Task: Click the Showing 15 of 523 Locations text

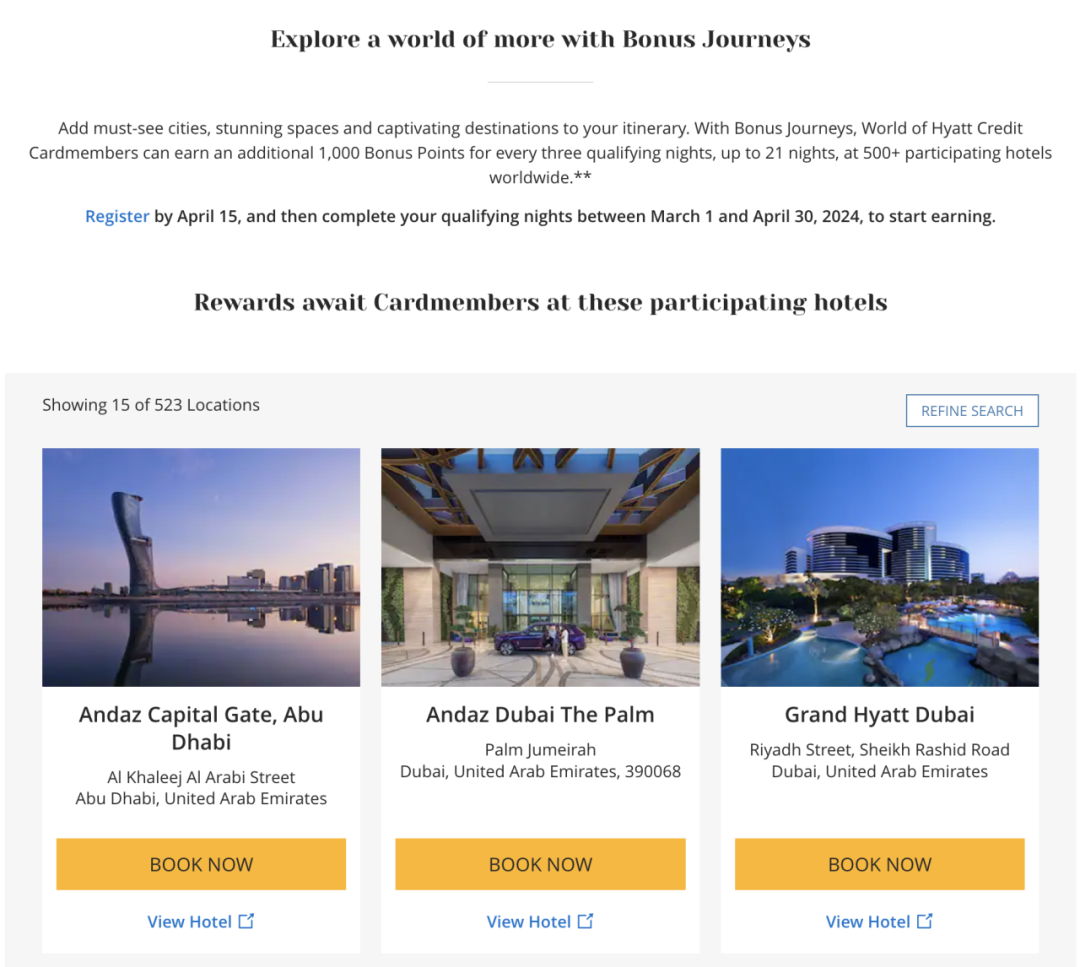Action: [151, 405]
